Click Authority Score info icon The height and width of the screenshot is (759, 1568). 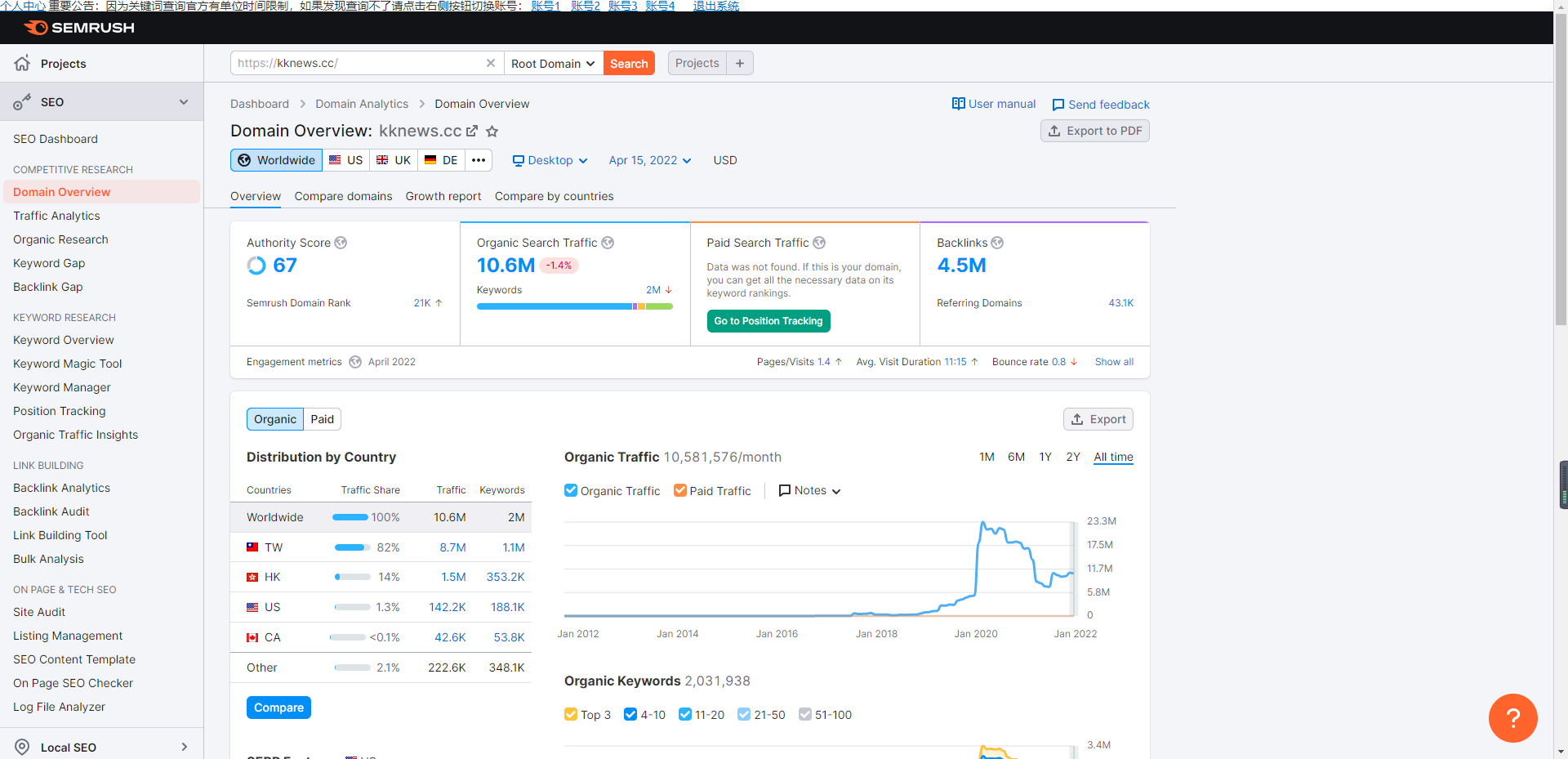tap(341, 243)
